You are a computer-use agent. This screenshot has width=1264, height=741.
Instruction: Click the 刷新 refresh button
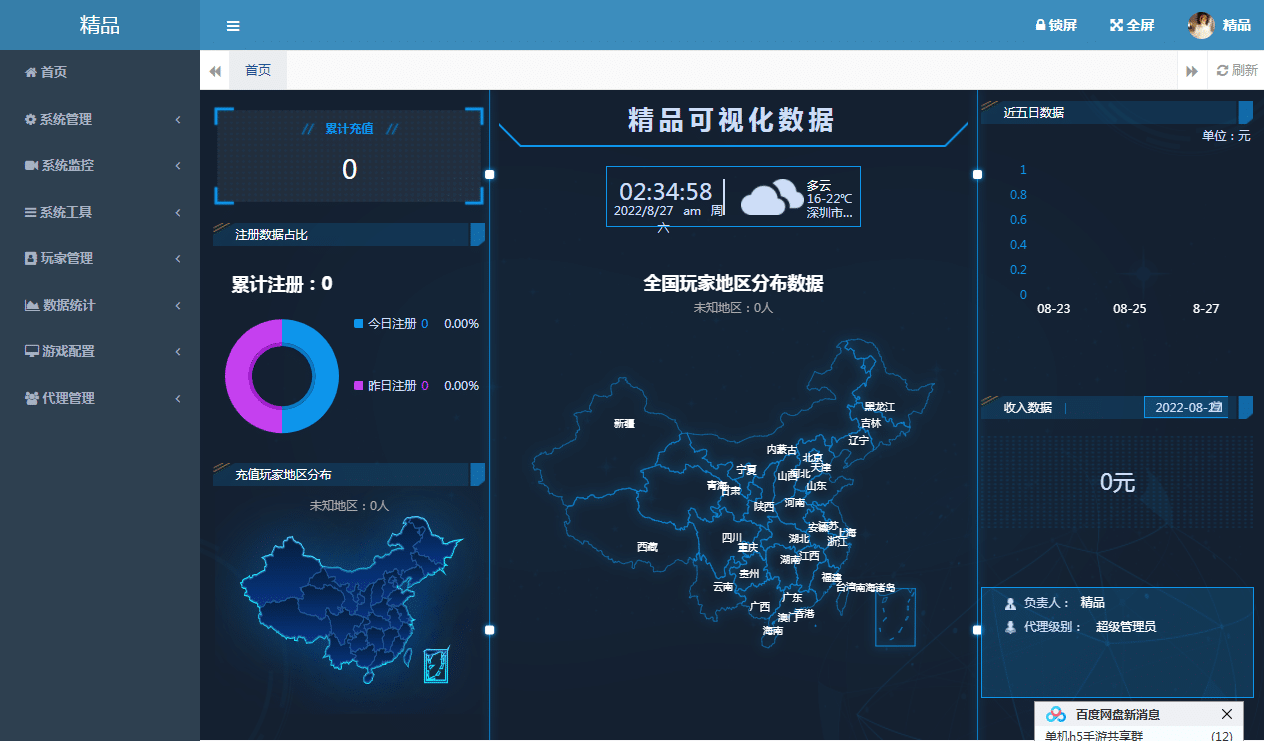(x=1237, y=71)
